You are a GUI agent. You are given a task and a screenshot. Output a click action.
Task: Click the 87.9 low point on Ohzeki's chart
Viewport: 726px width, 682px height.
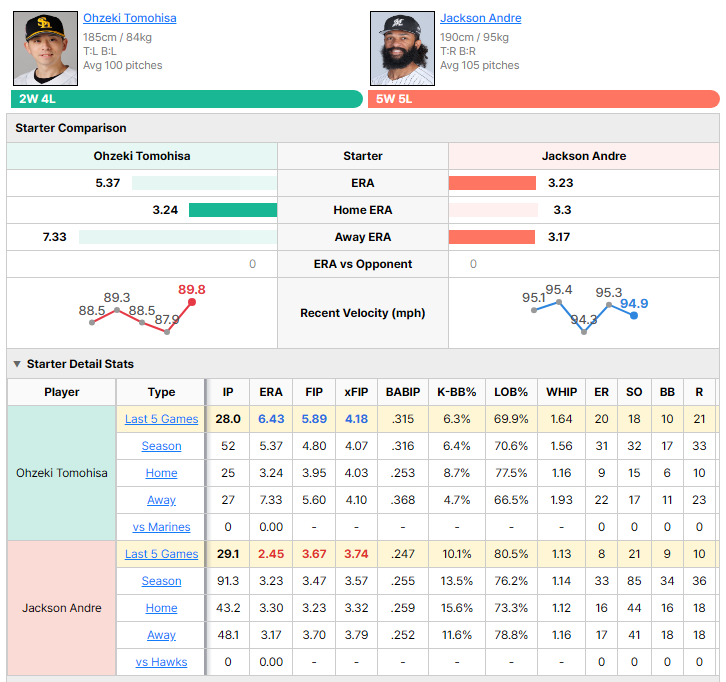[x=167, y=332]
